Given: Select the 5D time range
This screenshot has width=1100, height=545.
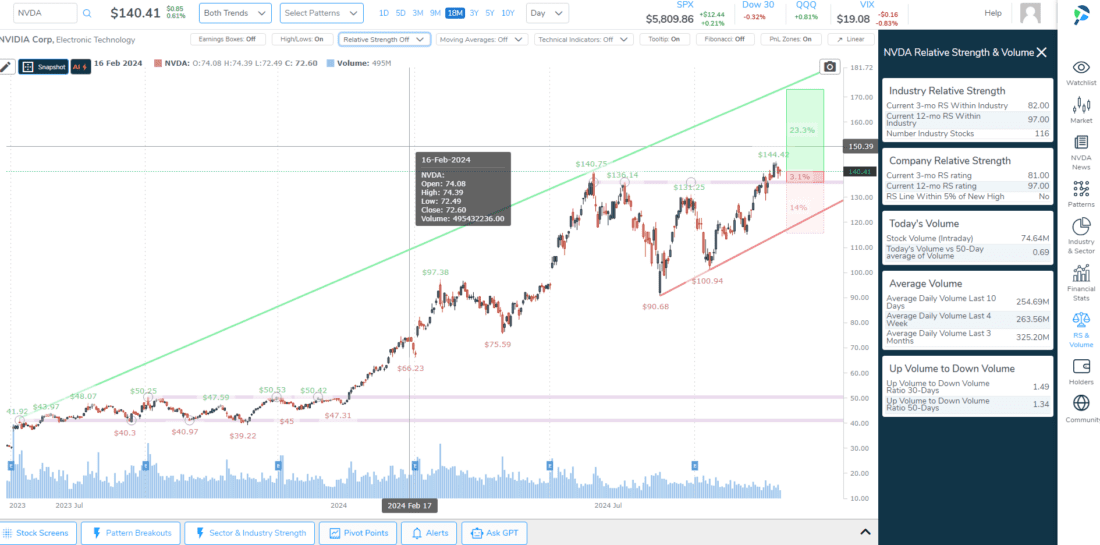Looking at the screenshot, I should (x=401, y=13).
